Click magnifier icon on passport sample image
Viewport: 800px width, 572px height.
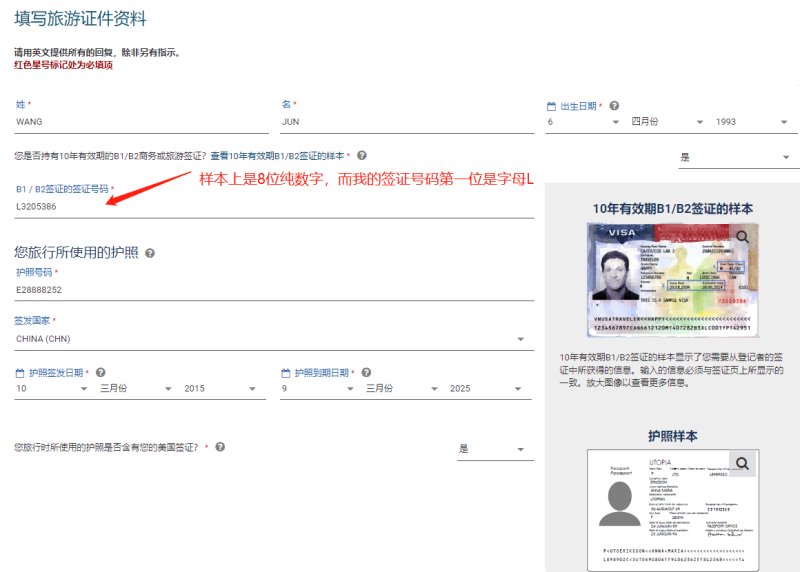tap(742, 463)
